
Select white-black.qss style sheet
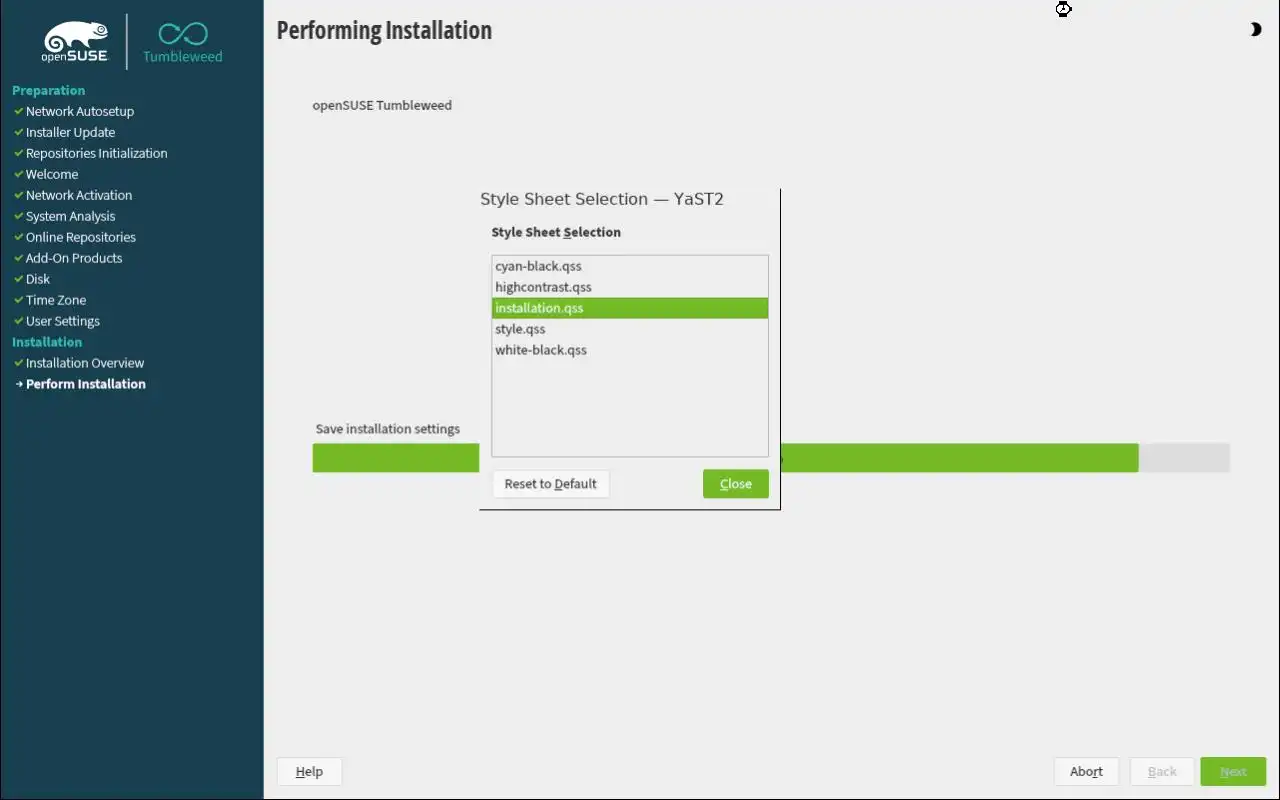[630, 350]
